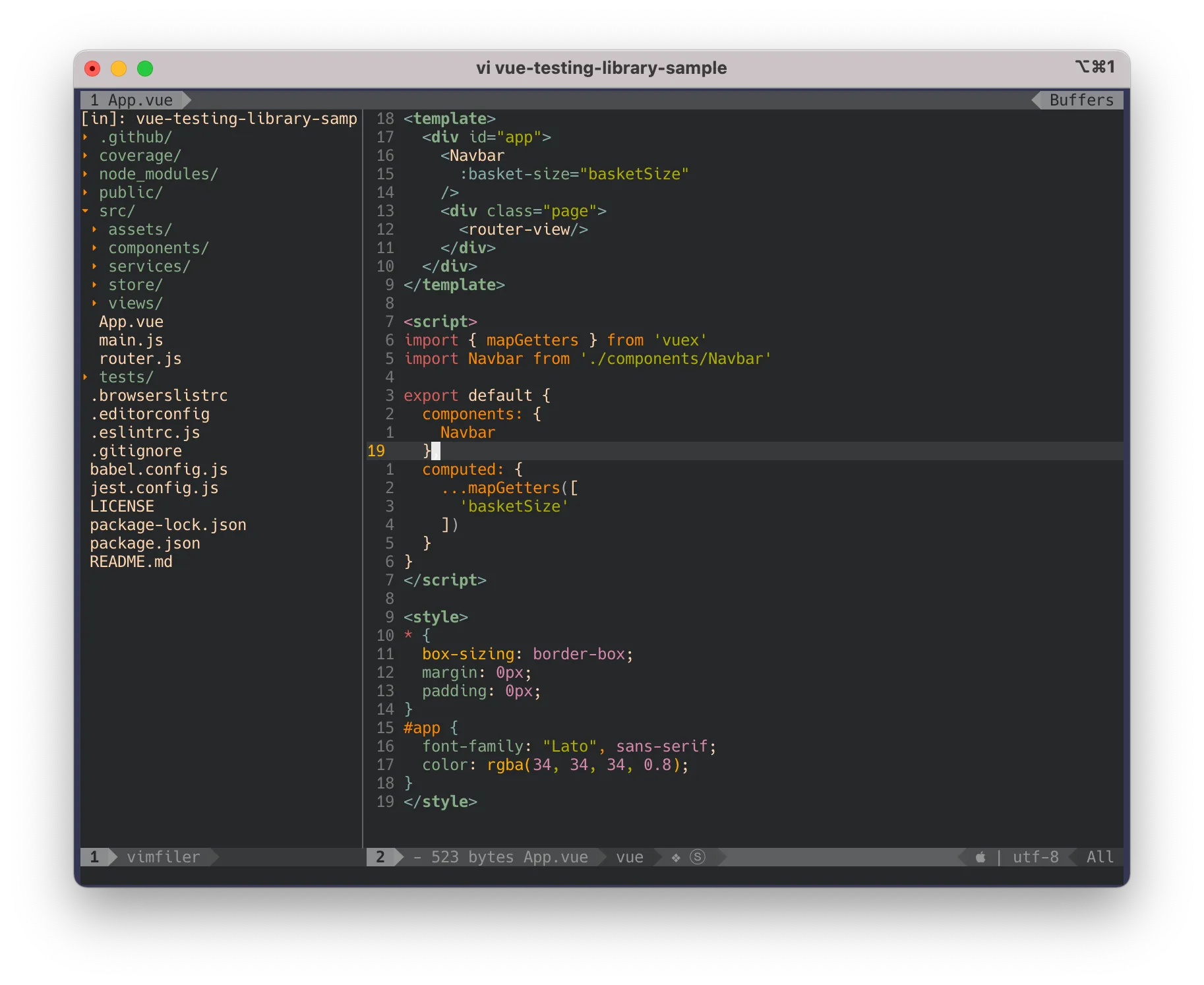Click the vimfiler status line label
The height and width of the screenshot is (985, 1204).
[x=164, y=857]
